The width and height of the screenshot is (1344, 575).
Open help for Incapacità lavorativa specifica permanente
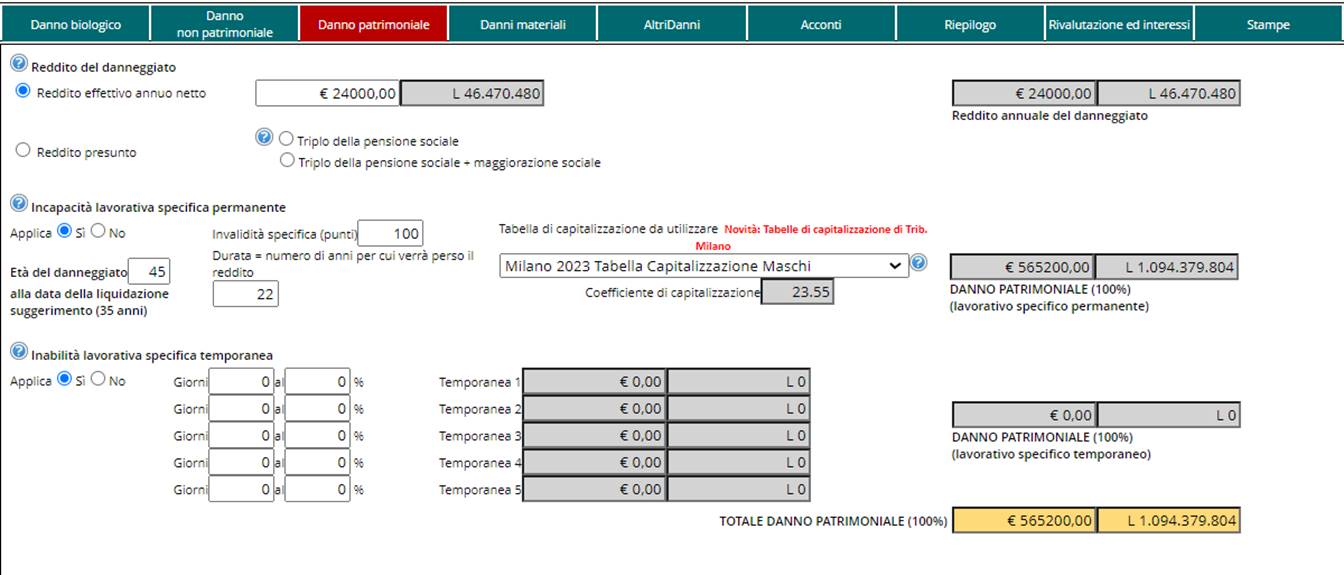(x=18, y=204)
